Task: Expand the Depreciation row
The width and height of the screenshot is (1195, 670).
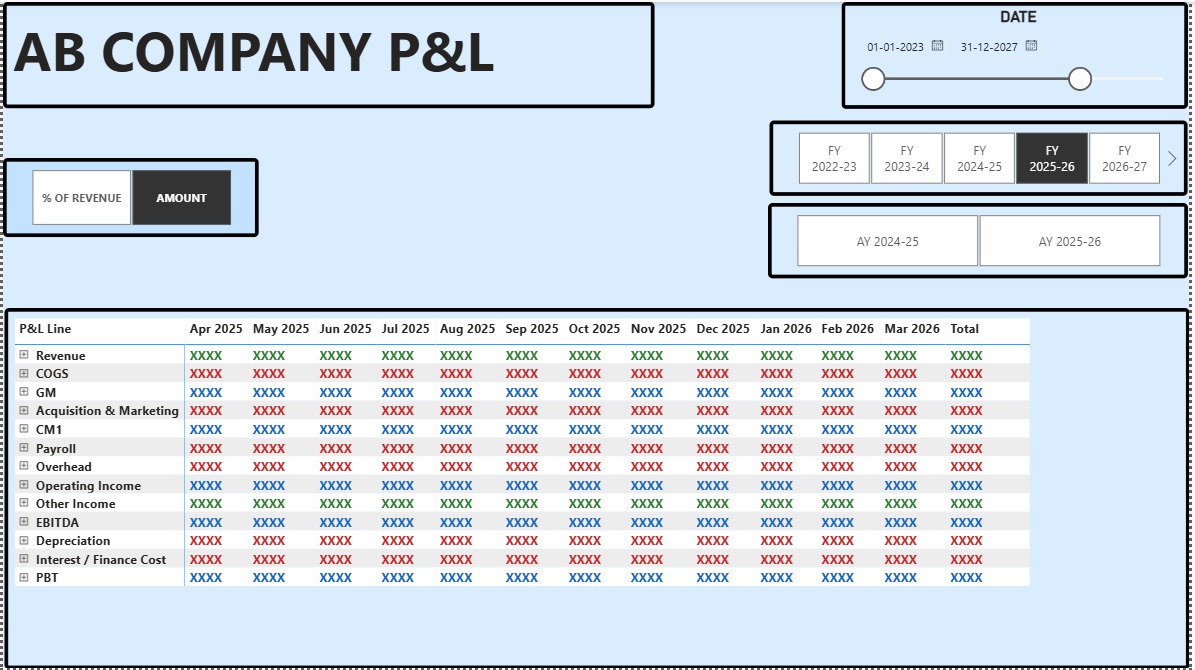Action: (x=24, y=540)
